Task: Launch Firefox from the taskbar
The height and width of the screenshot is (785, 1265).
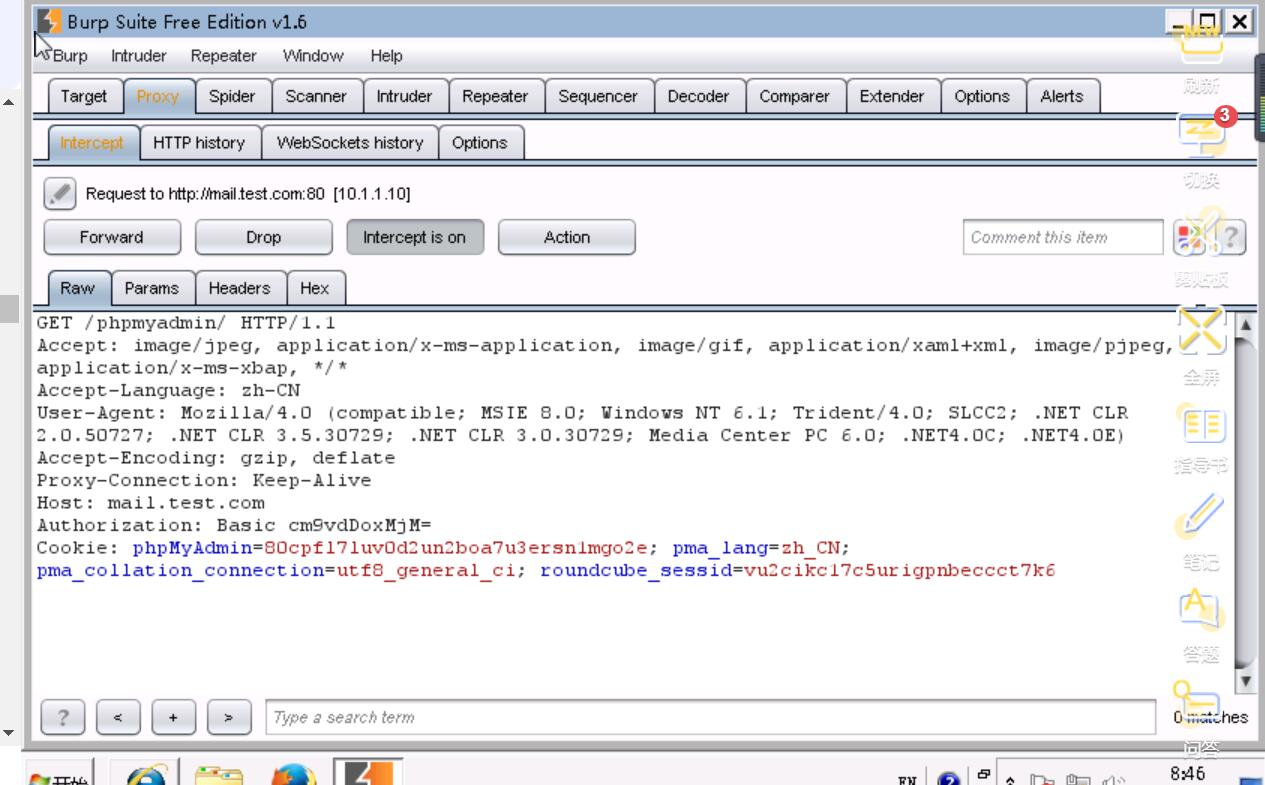Action: (294, 773)
